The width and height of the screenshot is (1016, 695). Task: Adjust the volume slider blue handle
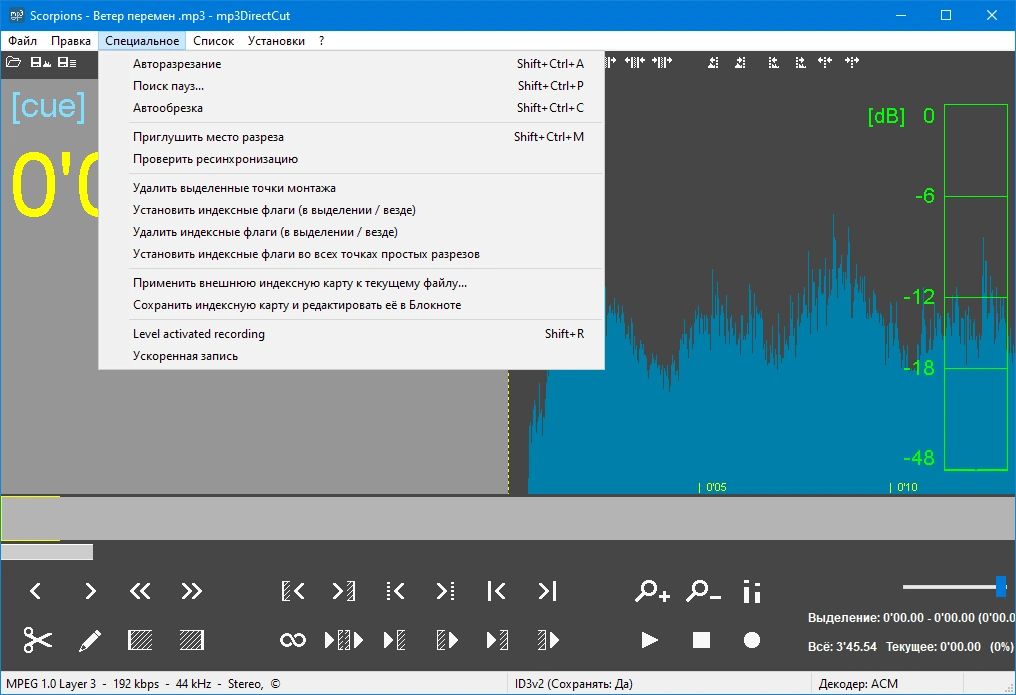1001,586
